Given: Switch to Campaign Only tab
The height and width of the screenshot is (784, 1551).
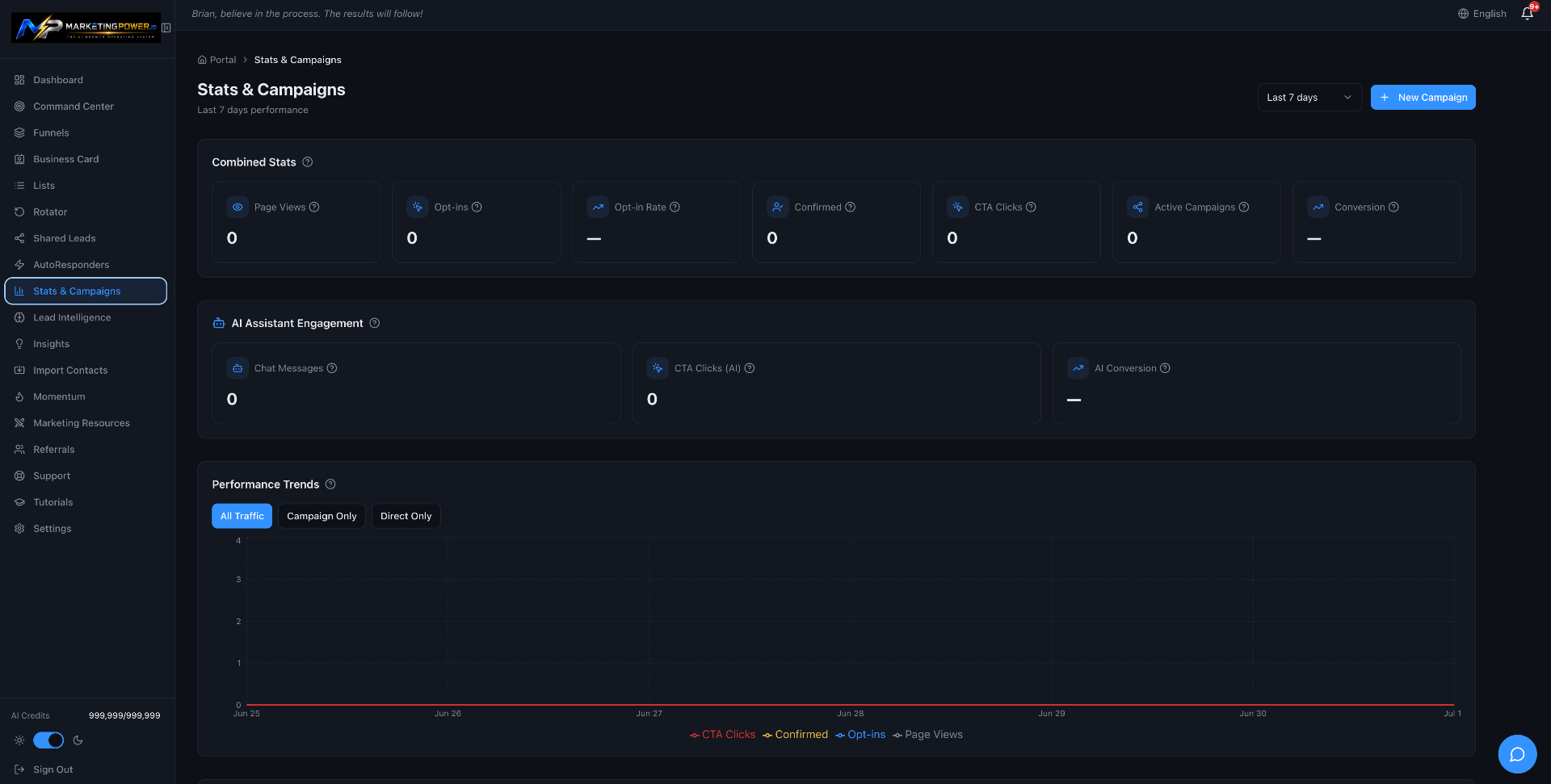Looking at the screenshot, I should [322, 516].
